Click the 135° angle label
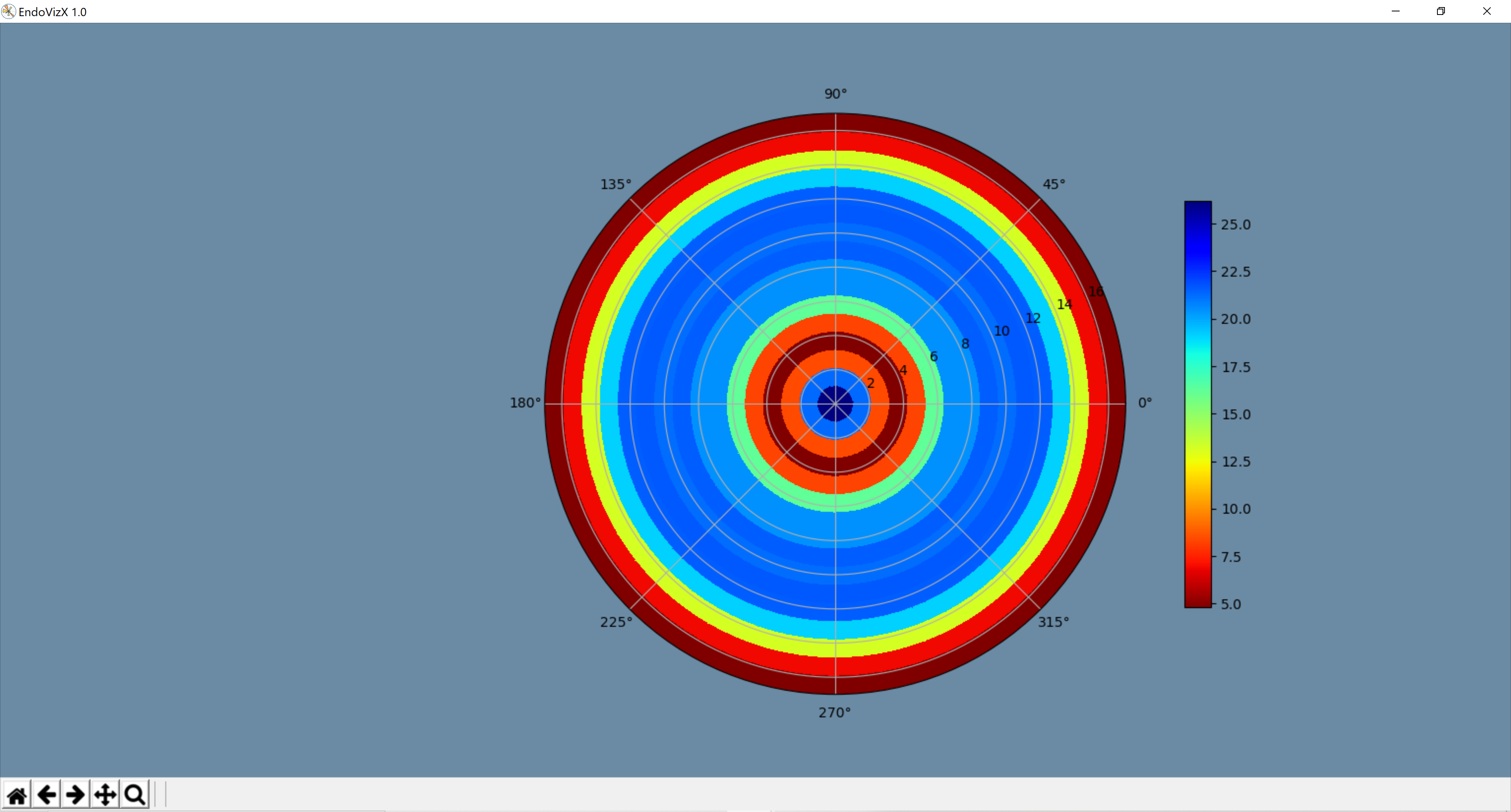 pos(616,184)
